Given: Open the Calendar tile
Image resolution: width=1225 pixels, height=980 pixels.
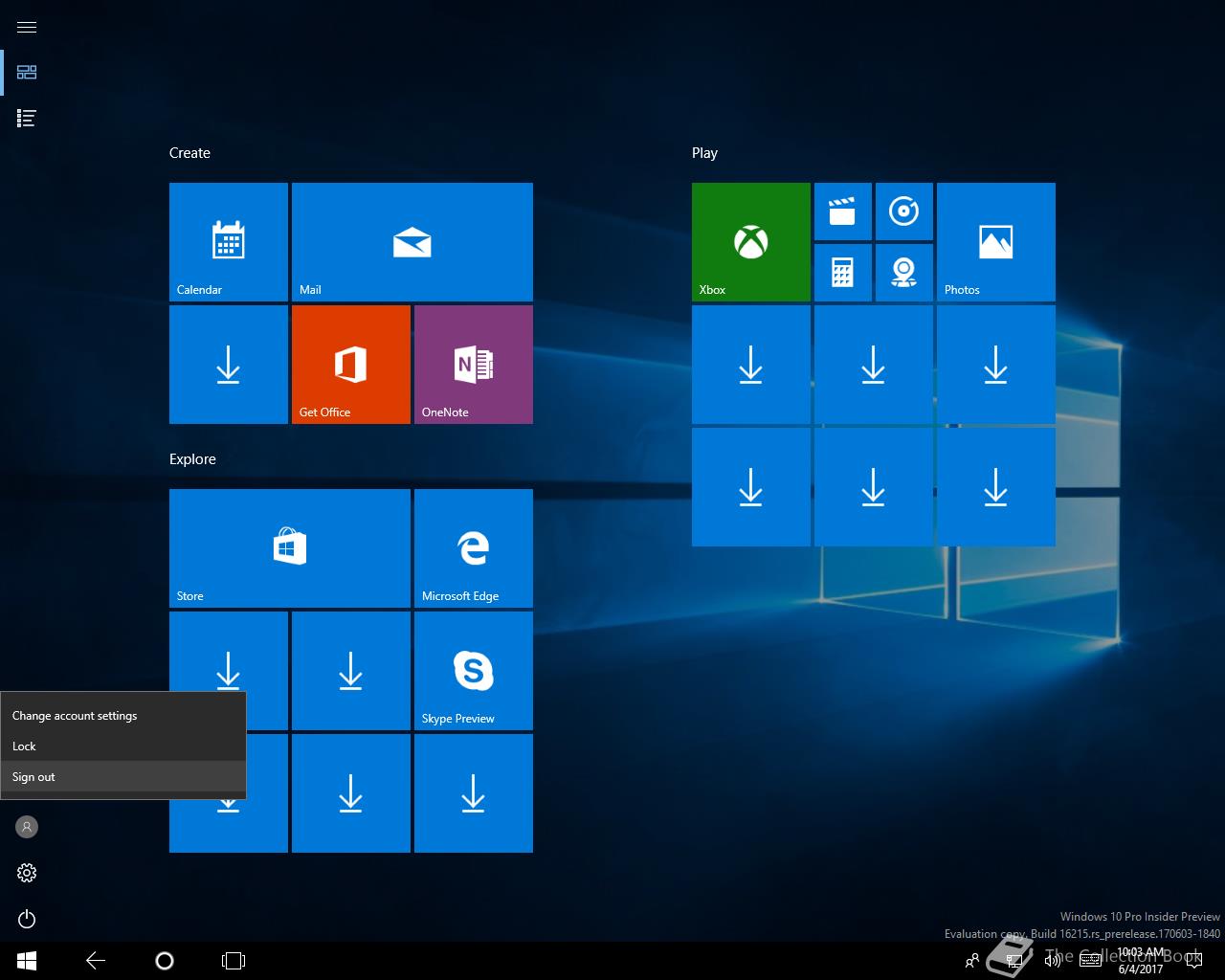Looking at the screenshot, I should [x=229, y=242].
